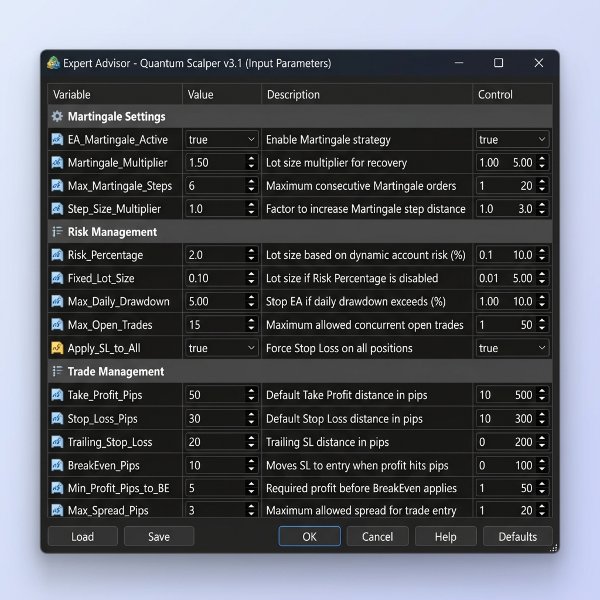Click the icon next to BreakEven_Pips
This screenshot has width=600, height=600.
pyautogui.click(x=57, y=465)
